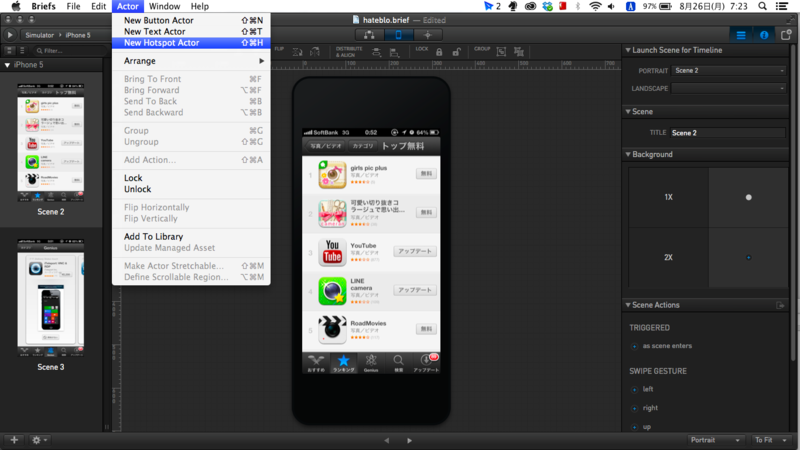800x450 pixels.
Task: Add a new scene with plus button
Action: (x=14, y=440)
